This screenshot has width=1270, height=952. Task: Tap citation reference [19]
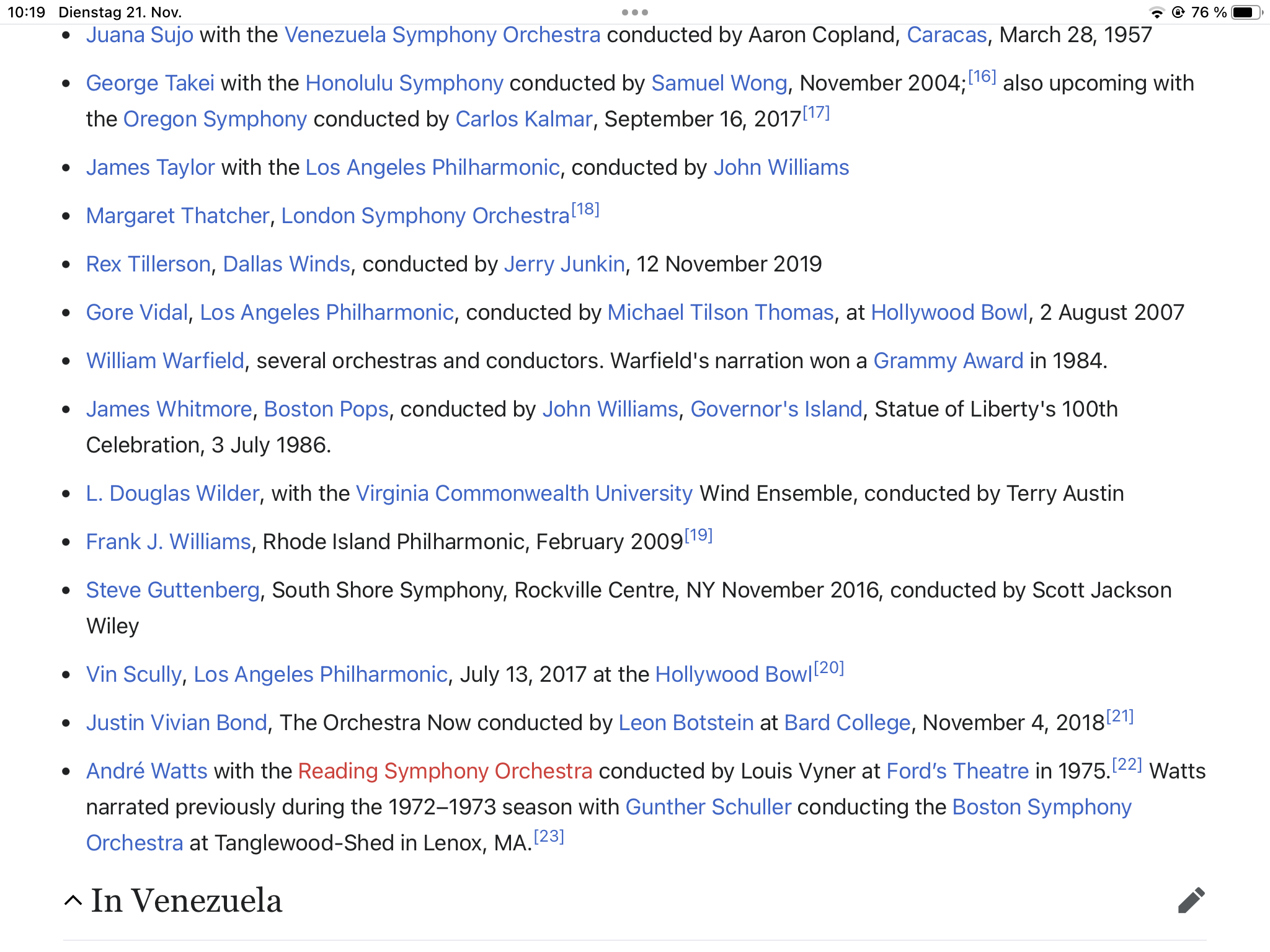(x=699, y=535)
